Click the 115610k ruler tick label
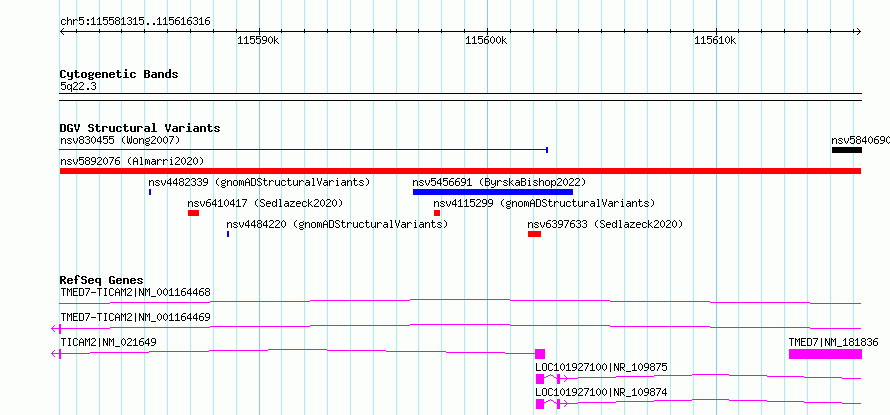 click(715, 40)
